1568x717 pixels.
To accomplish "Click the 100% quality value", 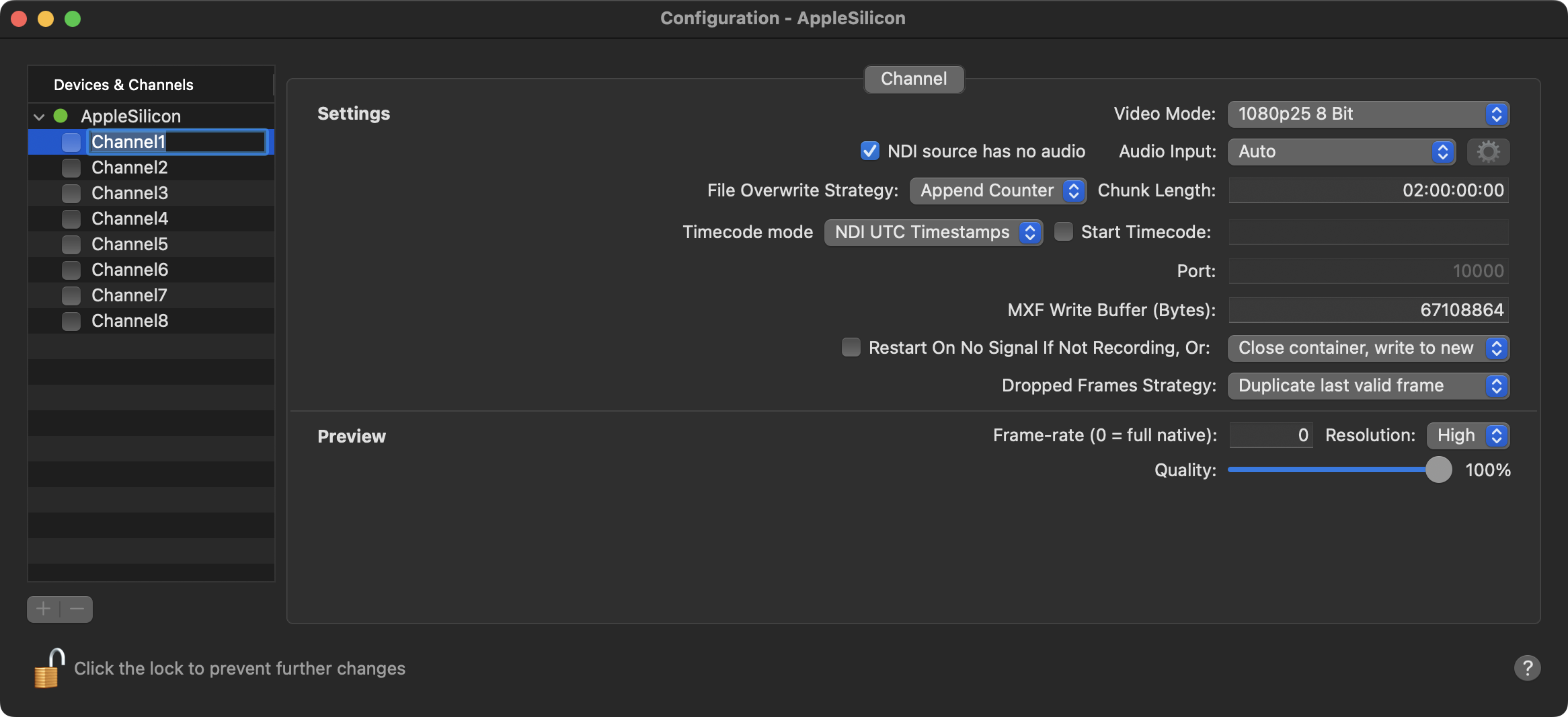I will 1488,470.
